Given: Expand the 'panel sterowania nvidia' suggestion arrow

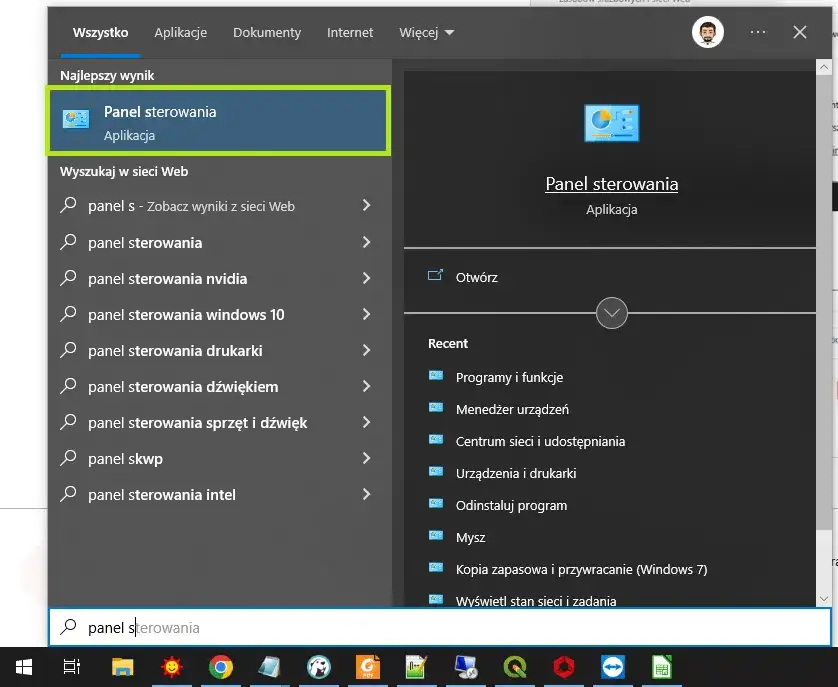Looking at the screenshot, I should [x=366, y=278].
